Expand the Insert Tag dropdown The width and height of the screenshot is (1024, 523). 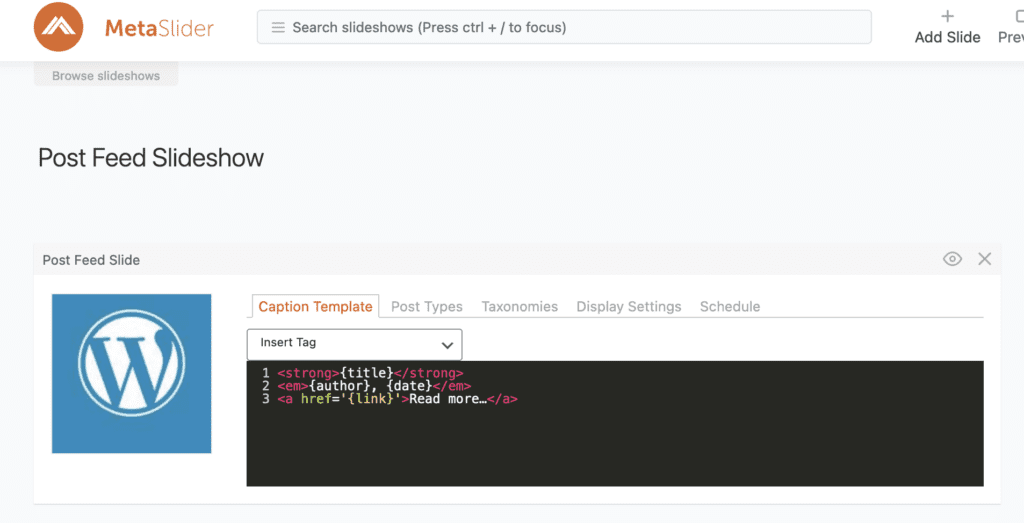pos(354,343)
